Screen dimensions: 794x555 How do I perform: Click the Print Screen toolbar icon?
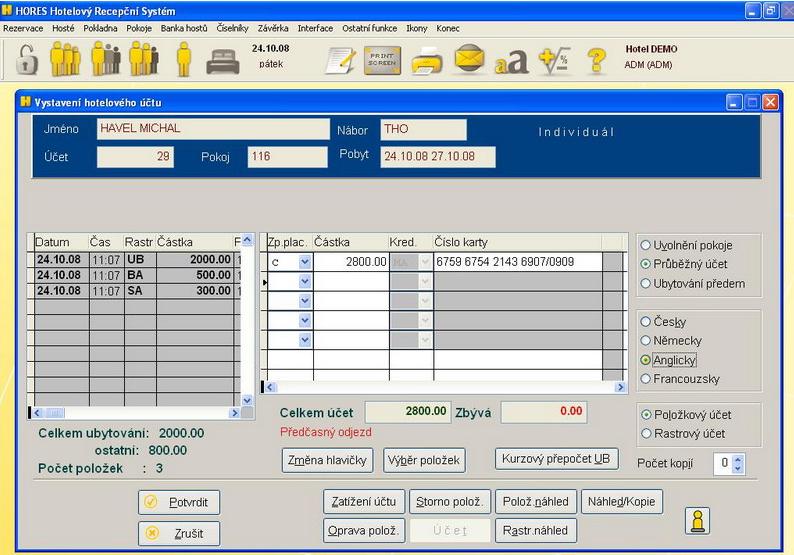[x=384, y=61]
